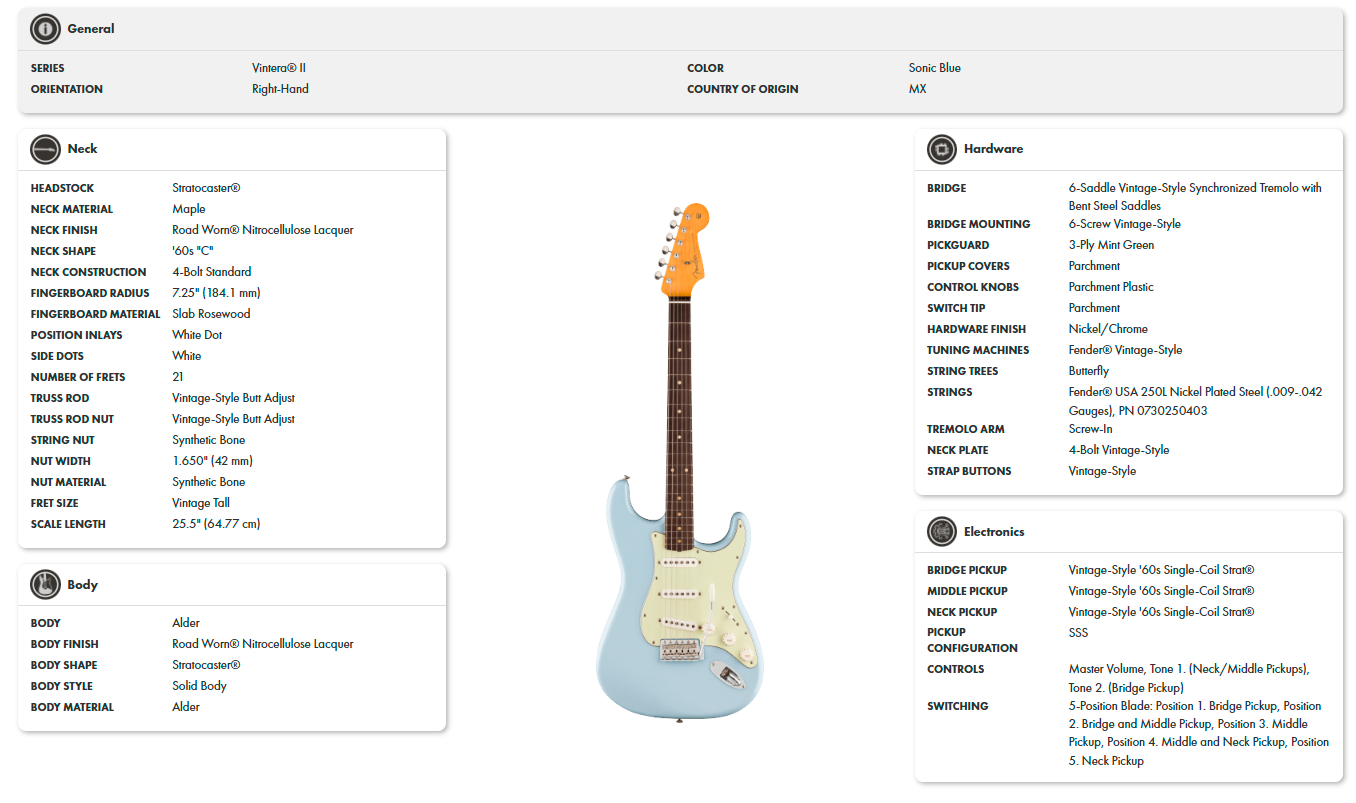Click the Hardware section bridge icon
Screen dimensions: 1356x803
[941, 149]
